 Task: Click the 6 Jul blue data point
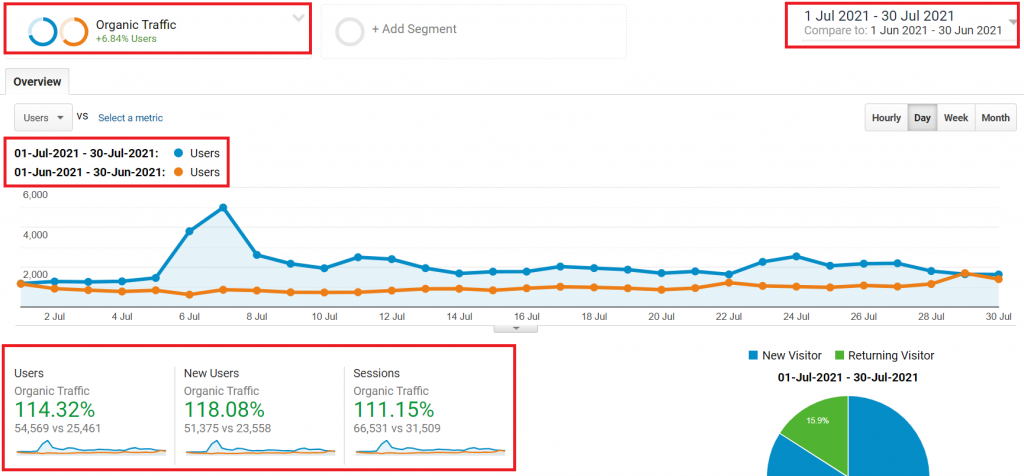tap(189, 231)
